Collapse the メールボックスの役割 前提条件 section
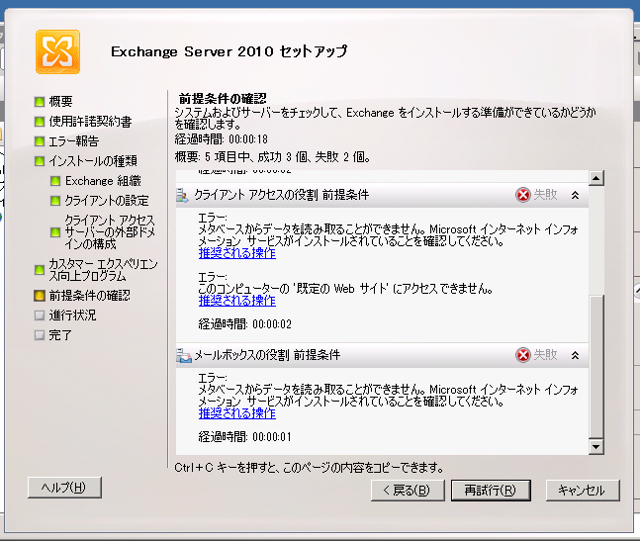This screenshot has height=541, width=640. [575, 355]
